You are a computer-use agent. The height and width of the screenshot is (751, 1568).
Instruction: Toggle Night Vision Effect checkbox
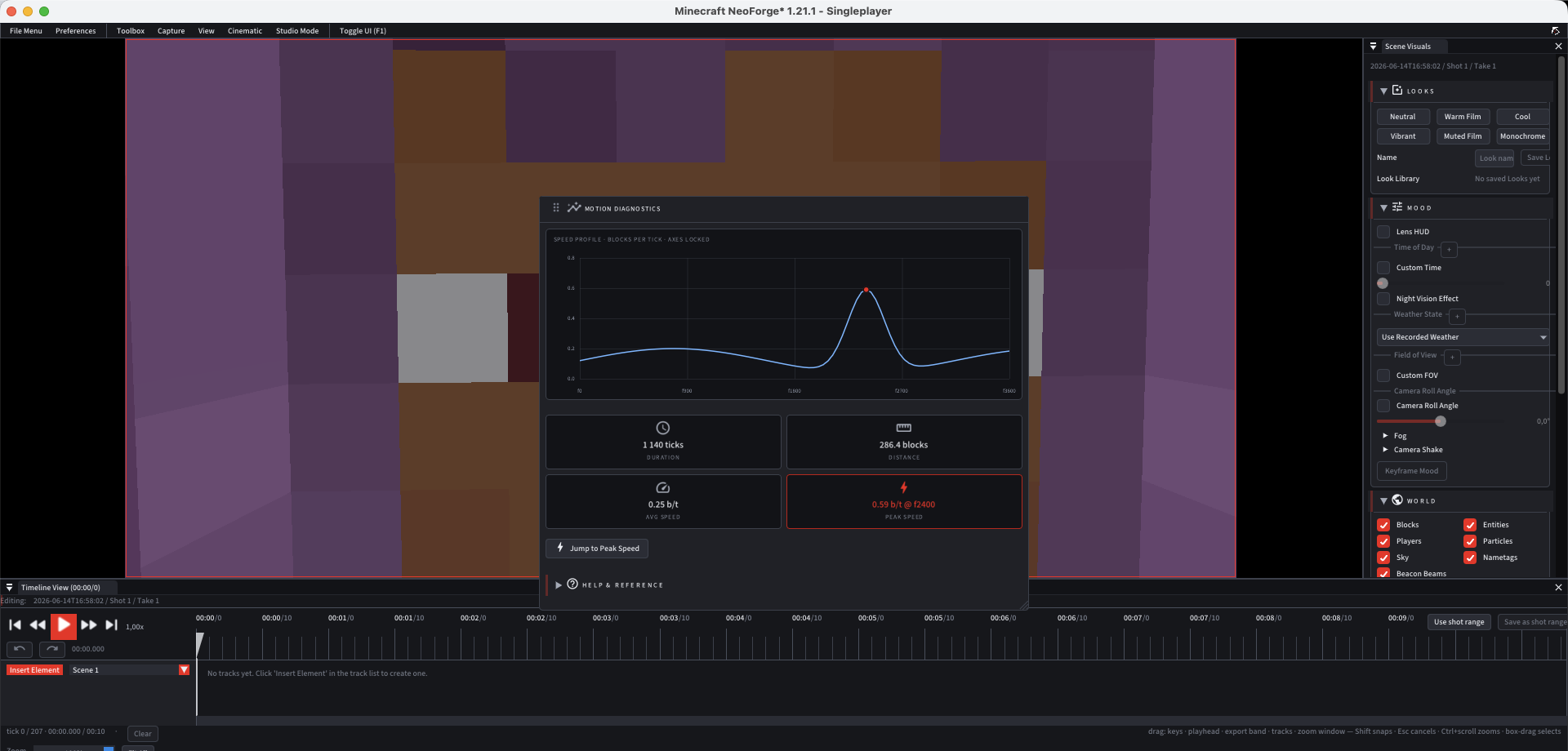(1383, 299)
